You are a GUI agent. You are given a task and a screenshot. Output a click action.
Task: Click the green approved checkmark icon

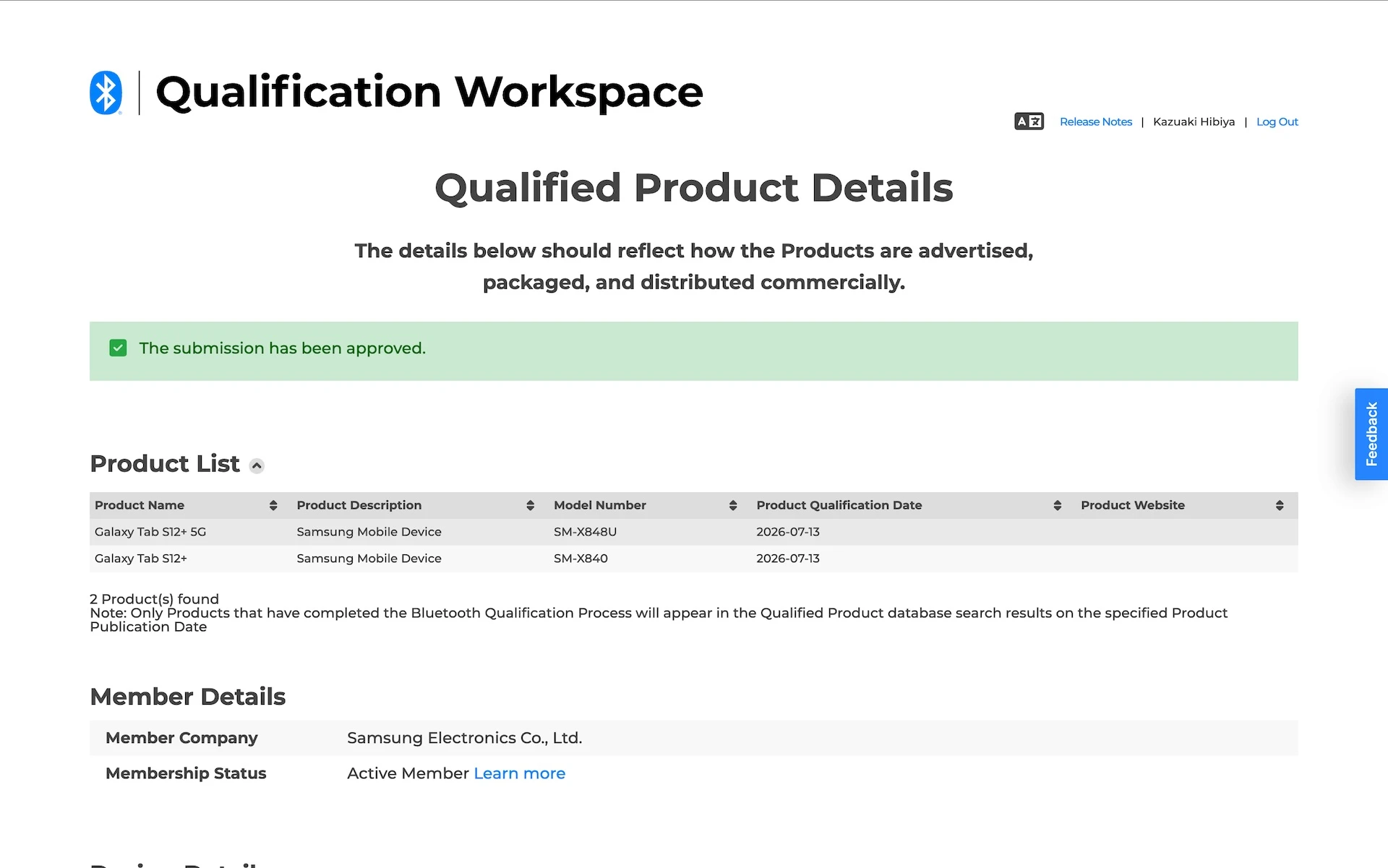pos(118,348)
